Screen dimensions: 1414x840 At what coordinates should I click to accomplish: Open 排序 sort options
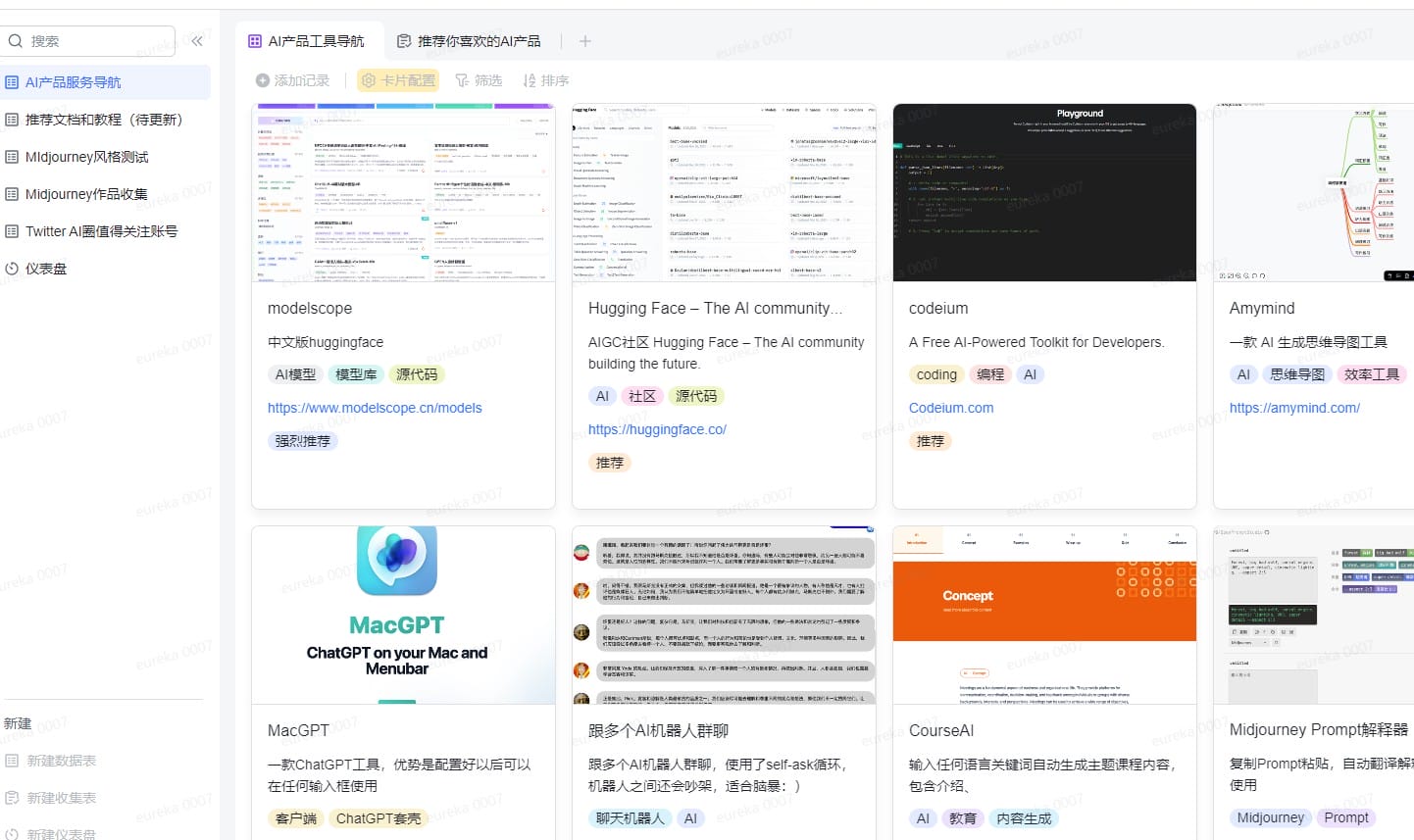[x=545, y=80]
